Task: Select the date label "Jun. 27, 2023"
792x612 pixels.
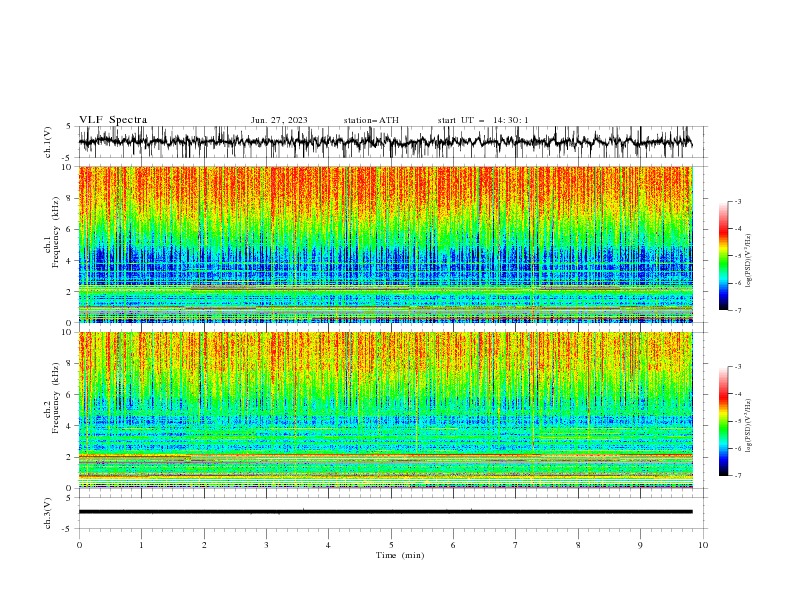Action: tap(279, 120)
